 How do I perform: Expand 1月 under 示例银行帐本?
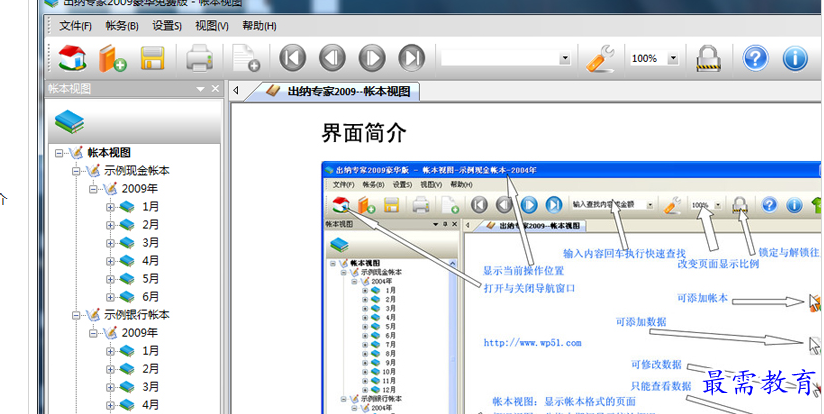coord(110,351)
